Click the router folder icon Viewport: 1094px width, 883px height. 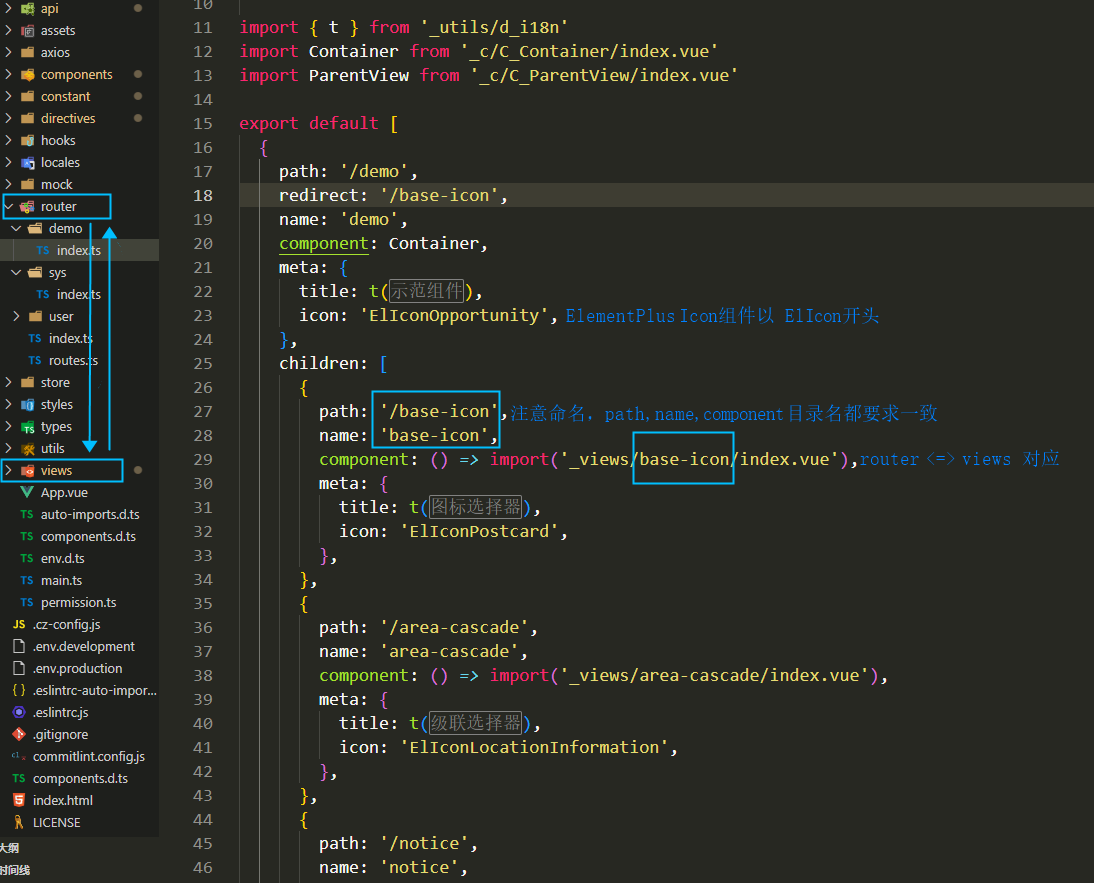pyautogui.click(x=28, y=206)
